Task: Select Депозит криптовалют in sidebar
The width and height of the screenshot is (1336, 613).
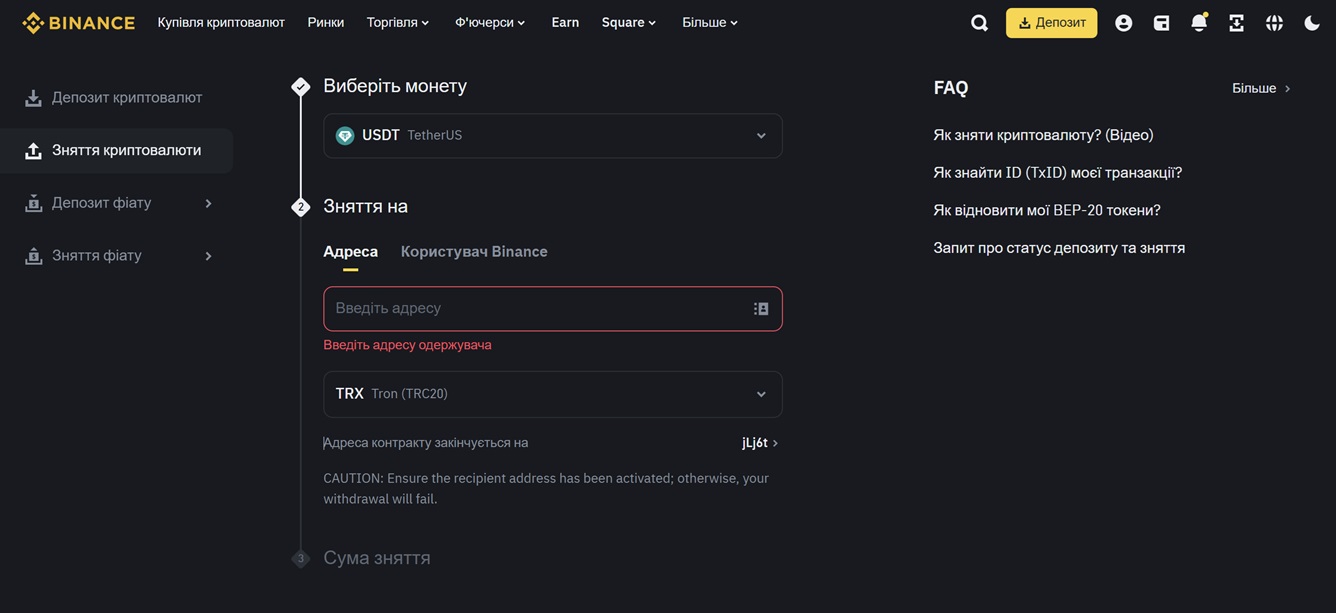Action: coord(116,98)
